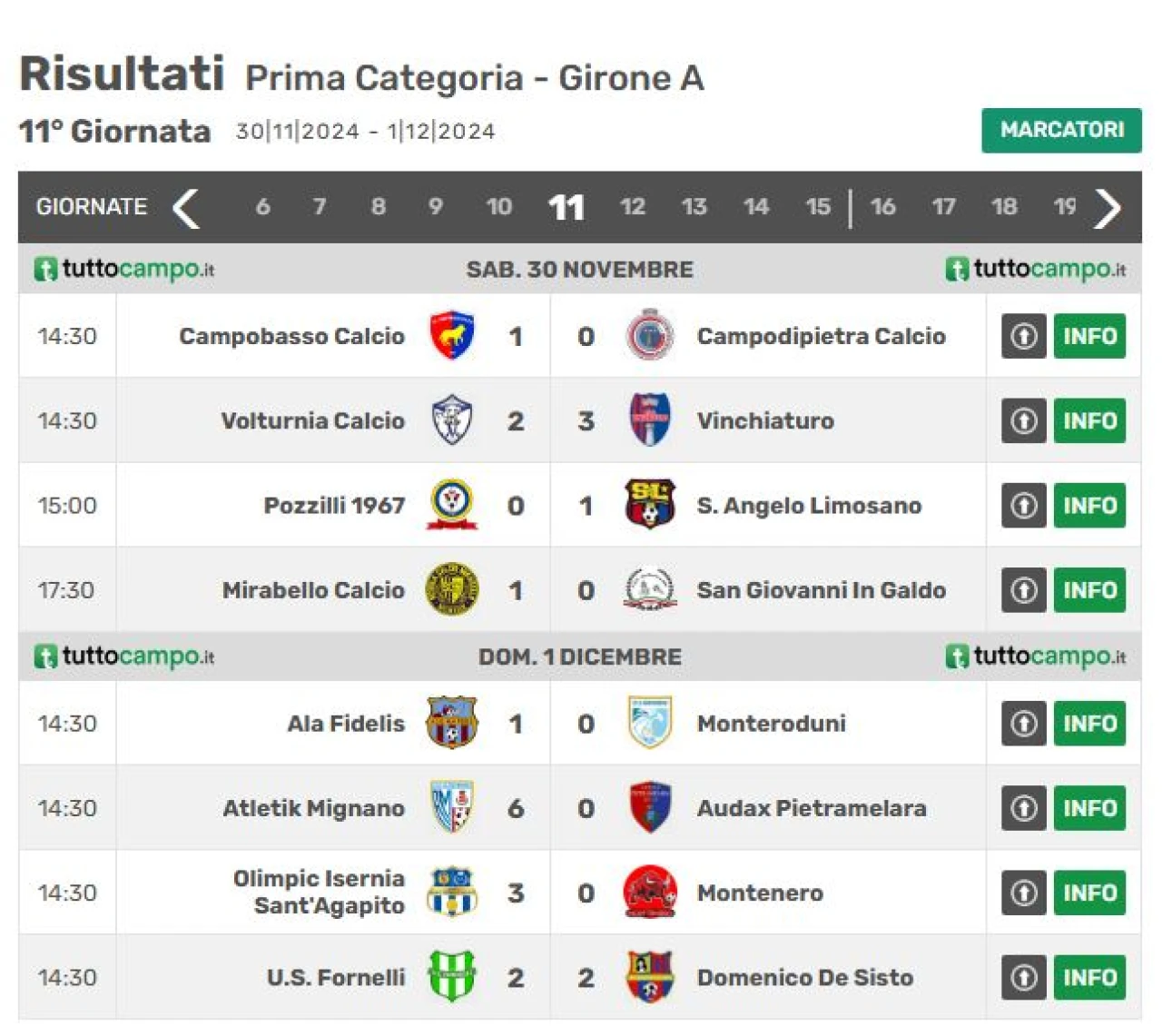Switch to giornata 12
The image size is (1162, 1036).
[633, 207]
